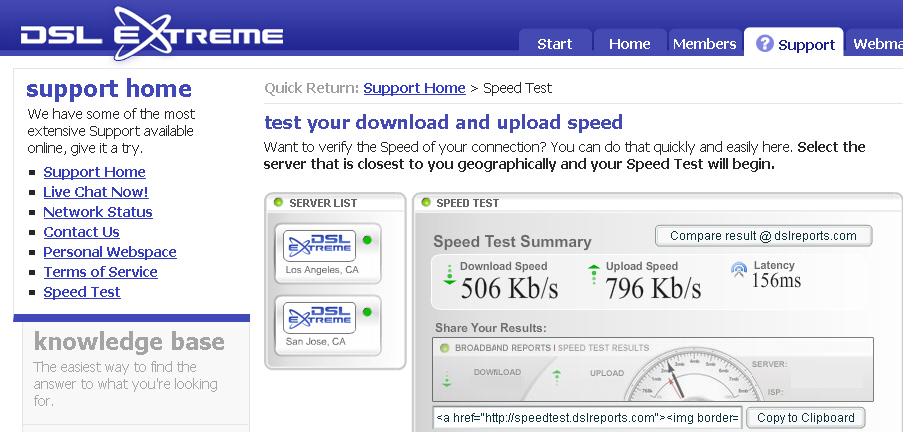Go to the Home tab
The width and height of the screenshot is (904, 433).
[x=630, y=43]
